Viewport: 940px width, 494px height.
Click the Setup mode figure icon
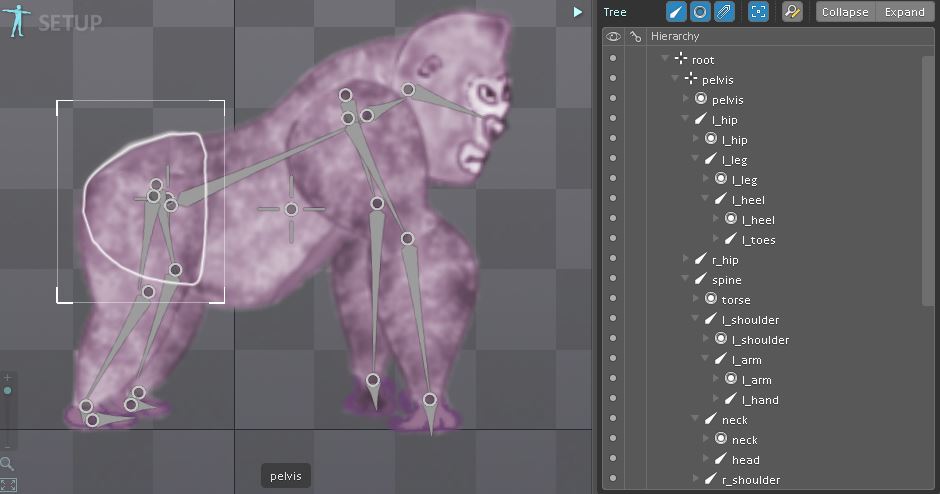(x=16, y=20)
